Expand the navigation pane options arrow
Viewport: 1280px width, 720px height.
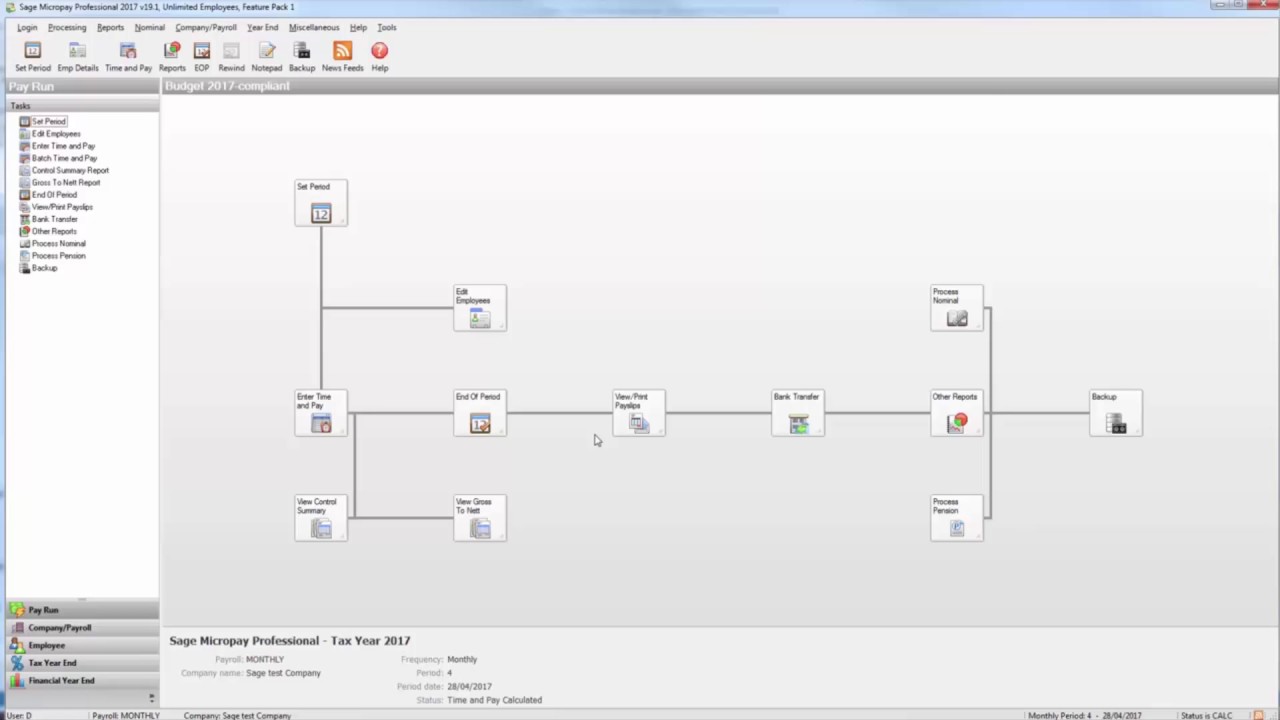[152, 698]
